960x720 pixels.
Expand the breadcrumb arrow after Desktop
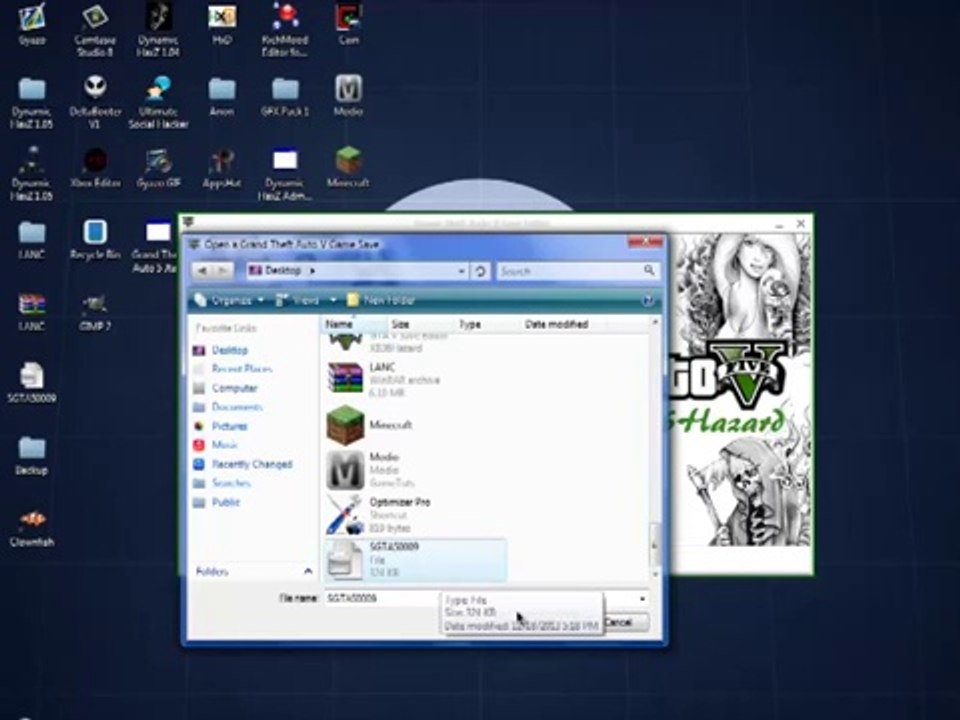coord(313,271)
